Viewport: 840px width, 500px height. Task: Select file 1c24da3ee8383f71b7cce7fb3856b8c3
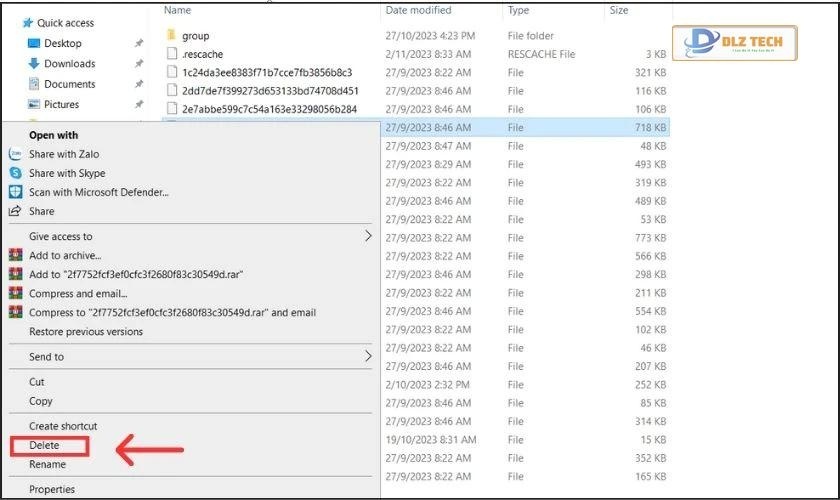[x=267, y=72]
